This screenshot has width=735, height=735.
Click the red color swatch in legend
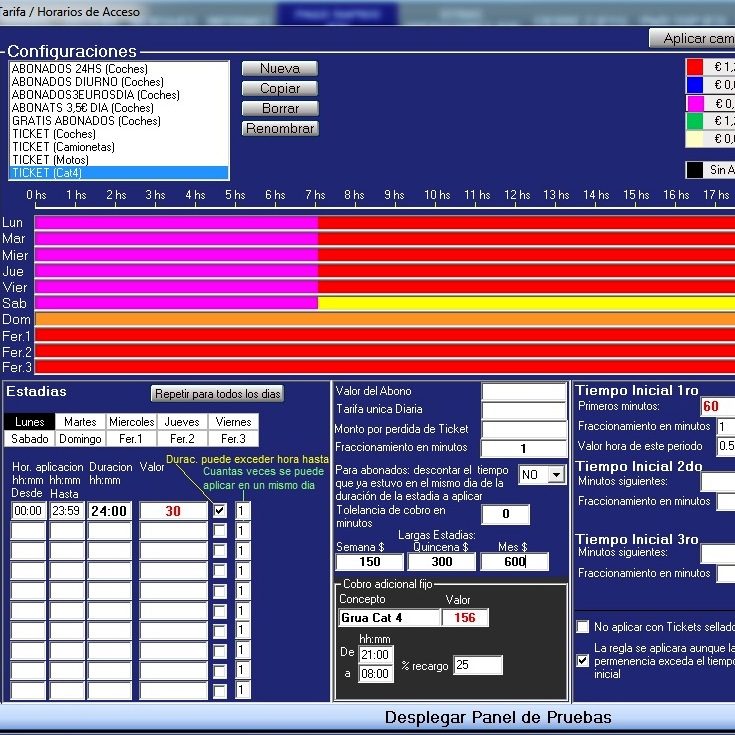click(x=694, y=67)
